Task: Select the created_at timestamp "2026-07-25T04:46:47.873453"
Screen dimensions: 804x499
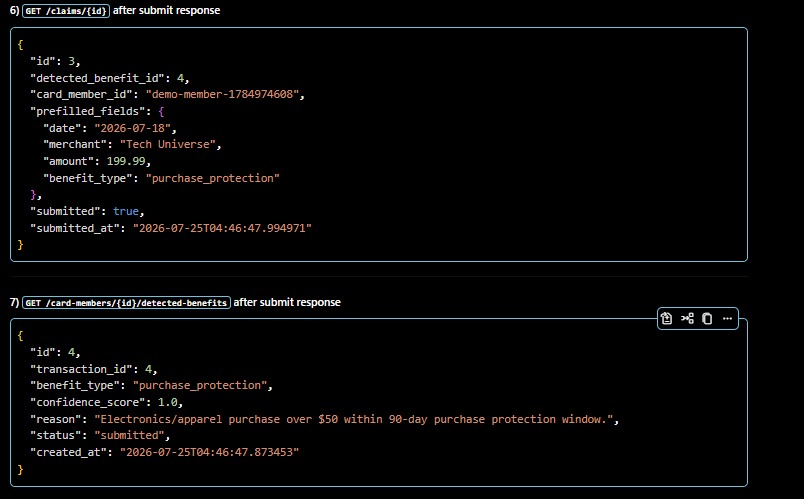Action: click(209, 452)
